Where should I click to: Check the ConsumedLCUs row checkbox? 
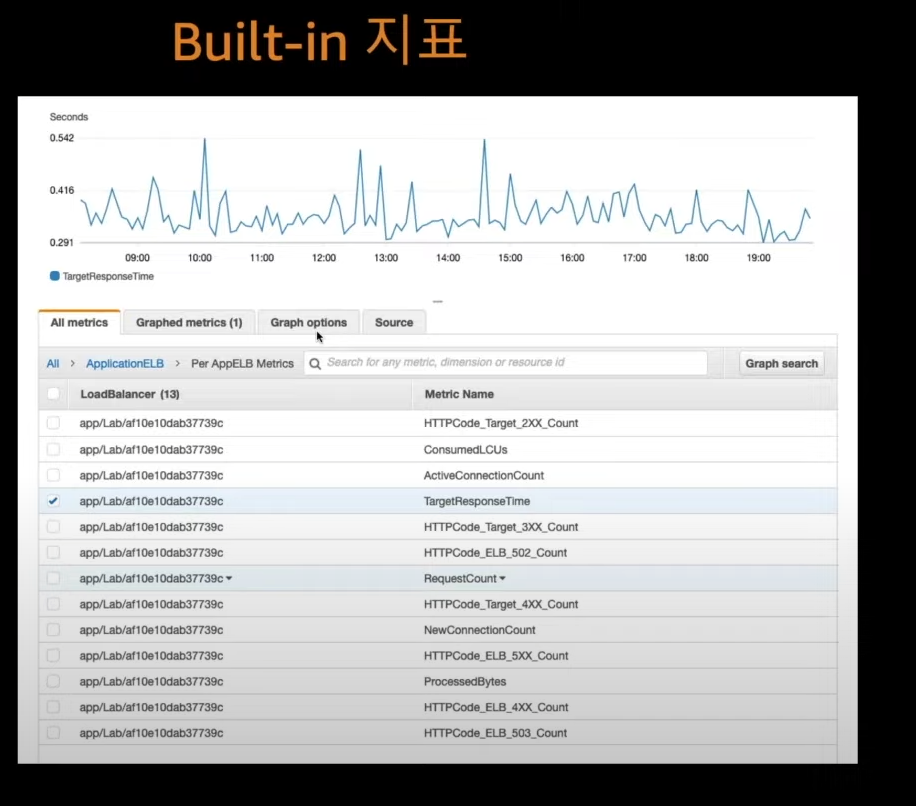click(53, 449)
